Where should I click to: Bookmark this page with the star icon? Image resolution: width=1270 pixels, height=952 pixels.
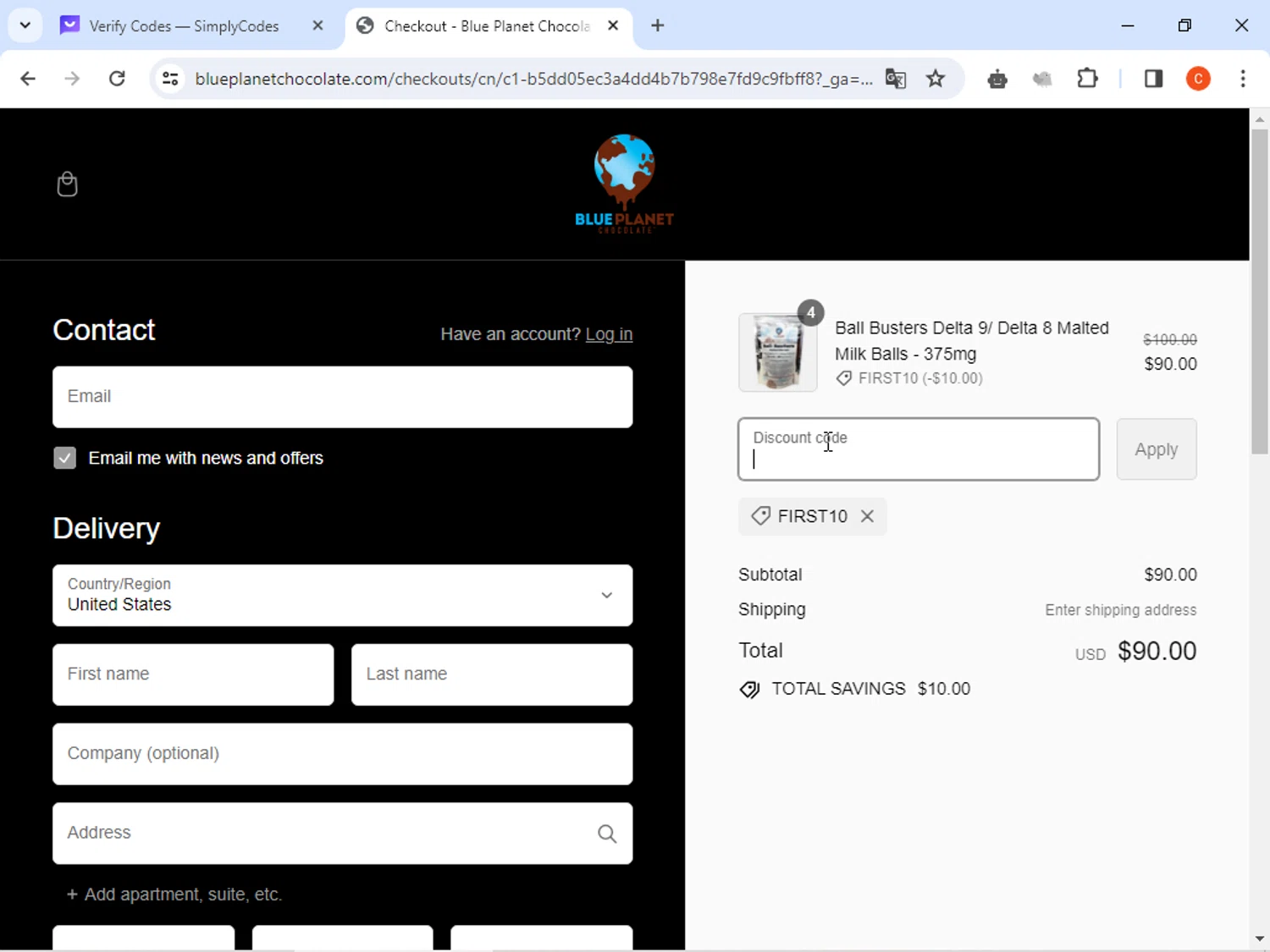[936, 79]
